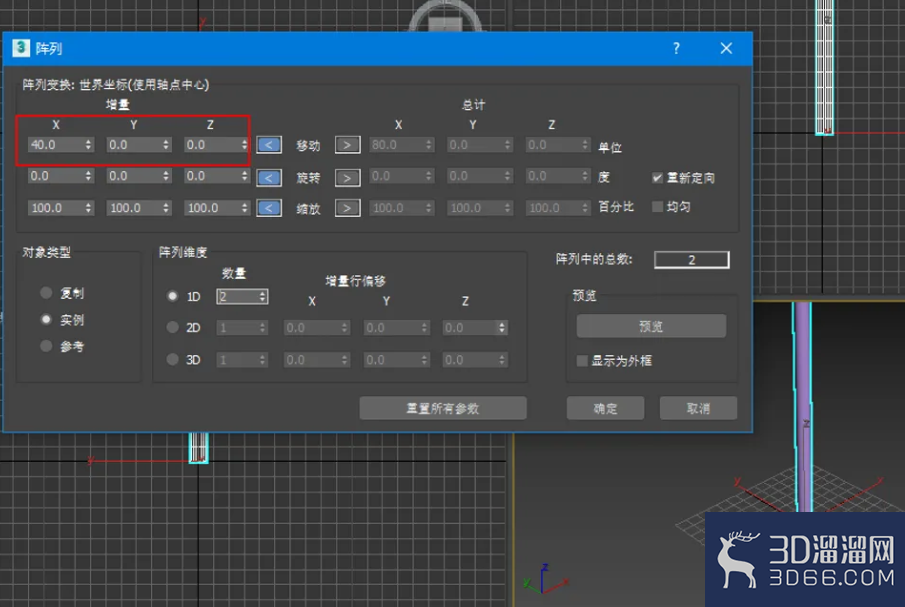Viewport: 905px width, 607px height.
Task: Click spinner of incremental scale Z field
Action: click(x=244, y=208)
